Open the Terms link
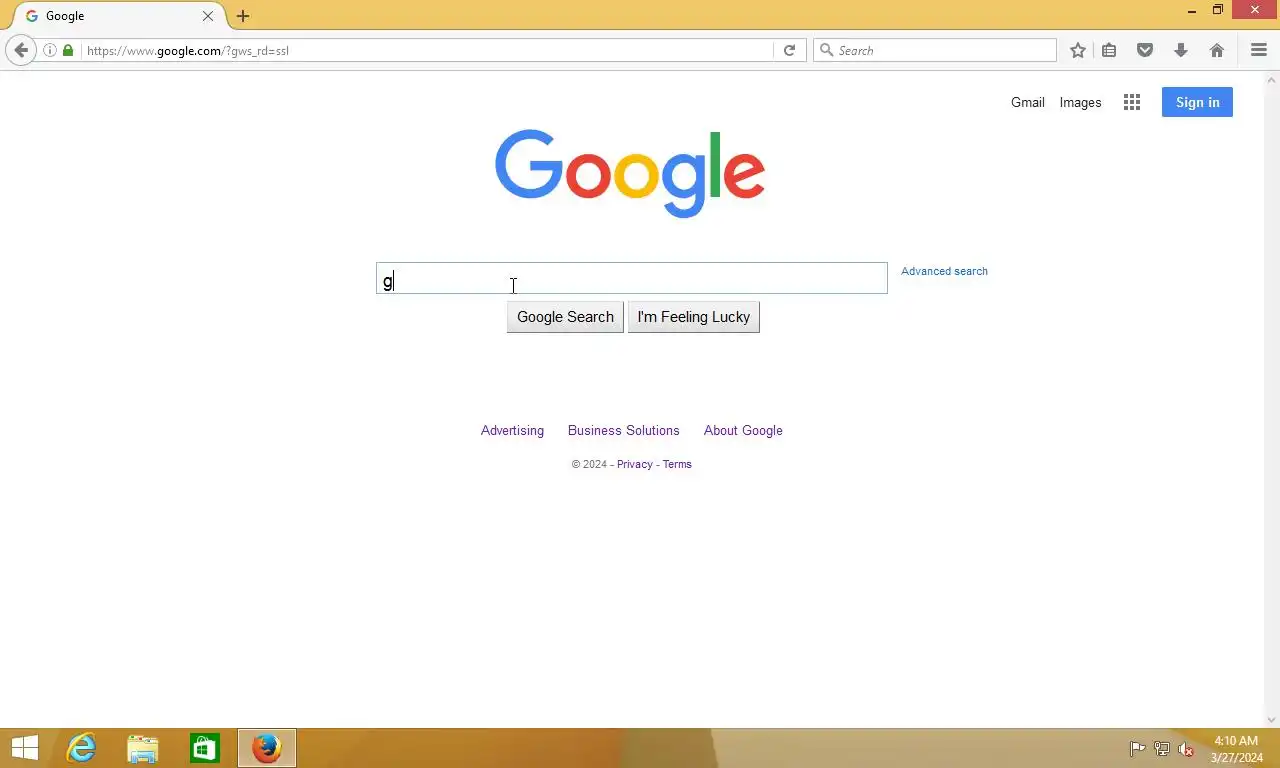 (x=677, y=464)
